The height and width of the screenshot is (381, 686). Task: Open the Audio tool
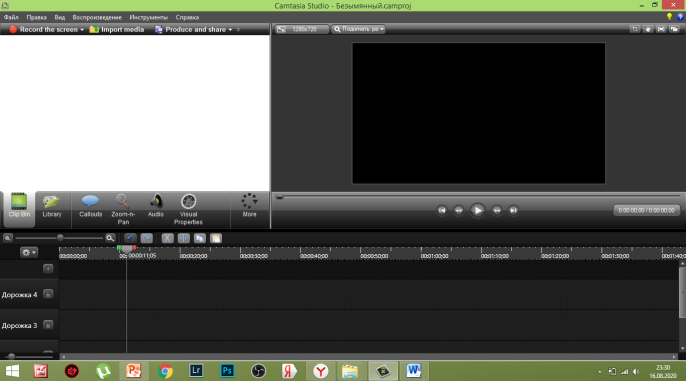[156, 206]
